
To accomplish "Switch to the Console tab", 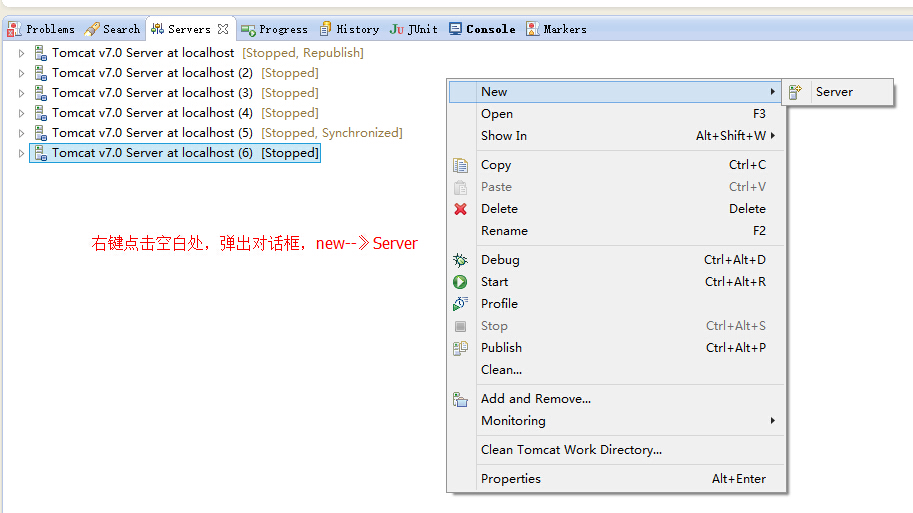I will coord(482,29).
